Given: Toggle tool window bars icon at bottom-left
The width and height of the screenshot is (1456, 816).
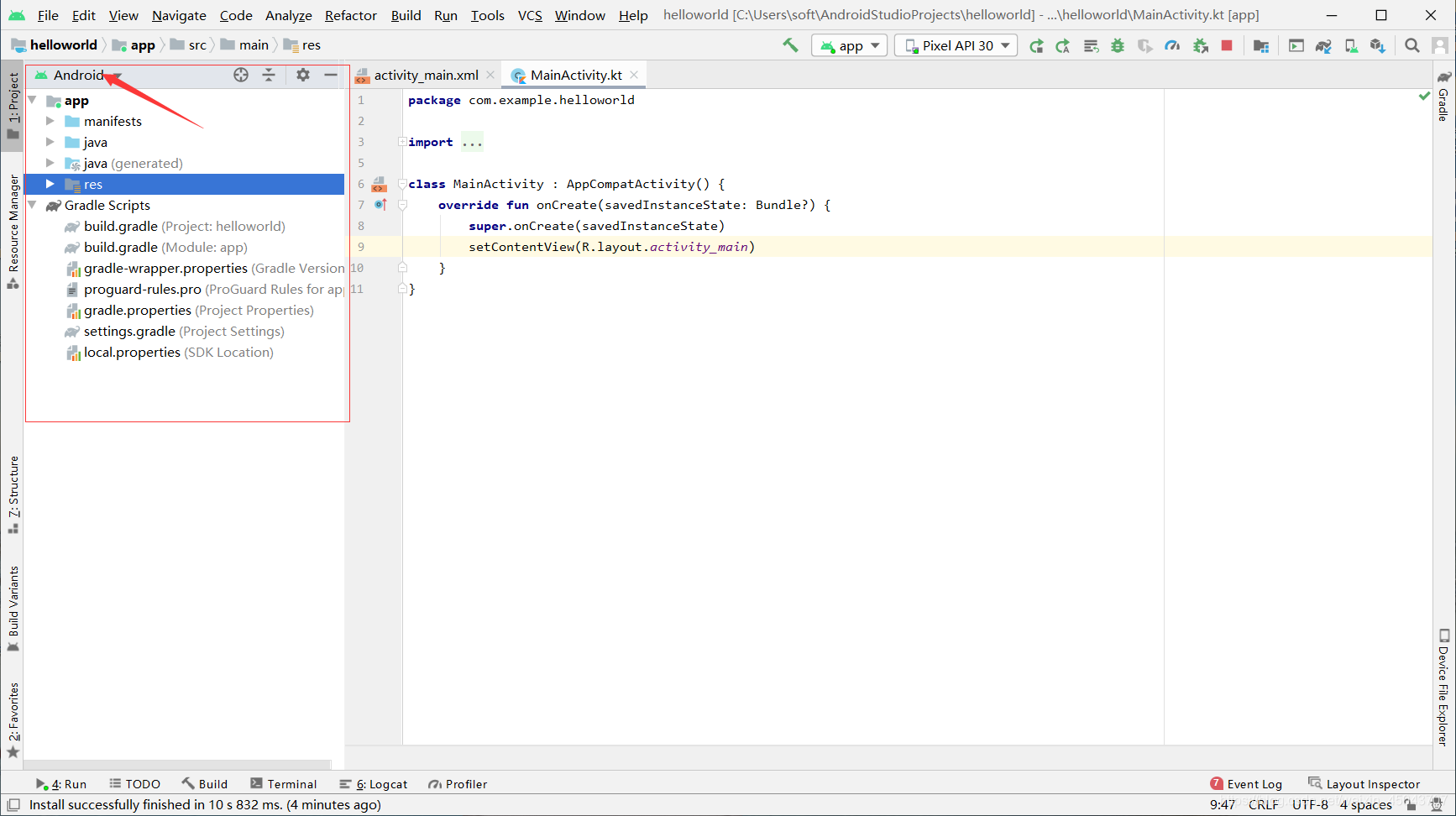Looking at the screenshot, I should (x=13, y=805).
